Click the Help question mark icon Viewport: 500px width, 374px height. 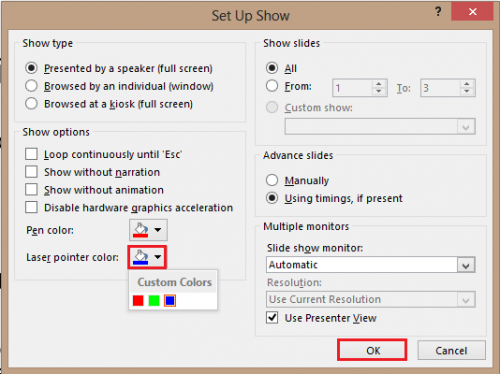coord(438,12)
